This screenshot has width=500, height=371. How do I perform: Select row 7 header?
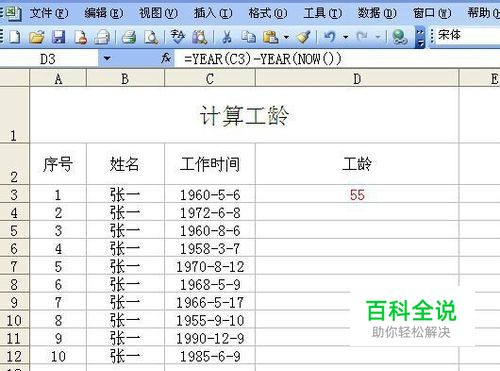coord(14,266)
